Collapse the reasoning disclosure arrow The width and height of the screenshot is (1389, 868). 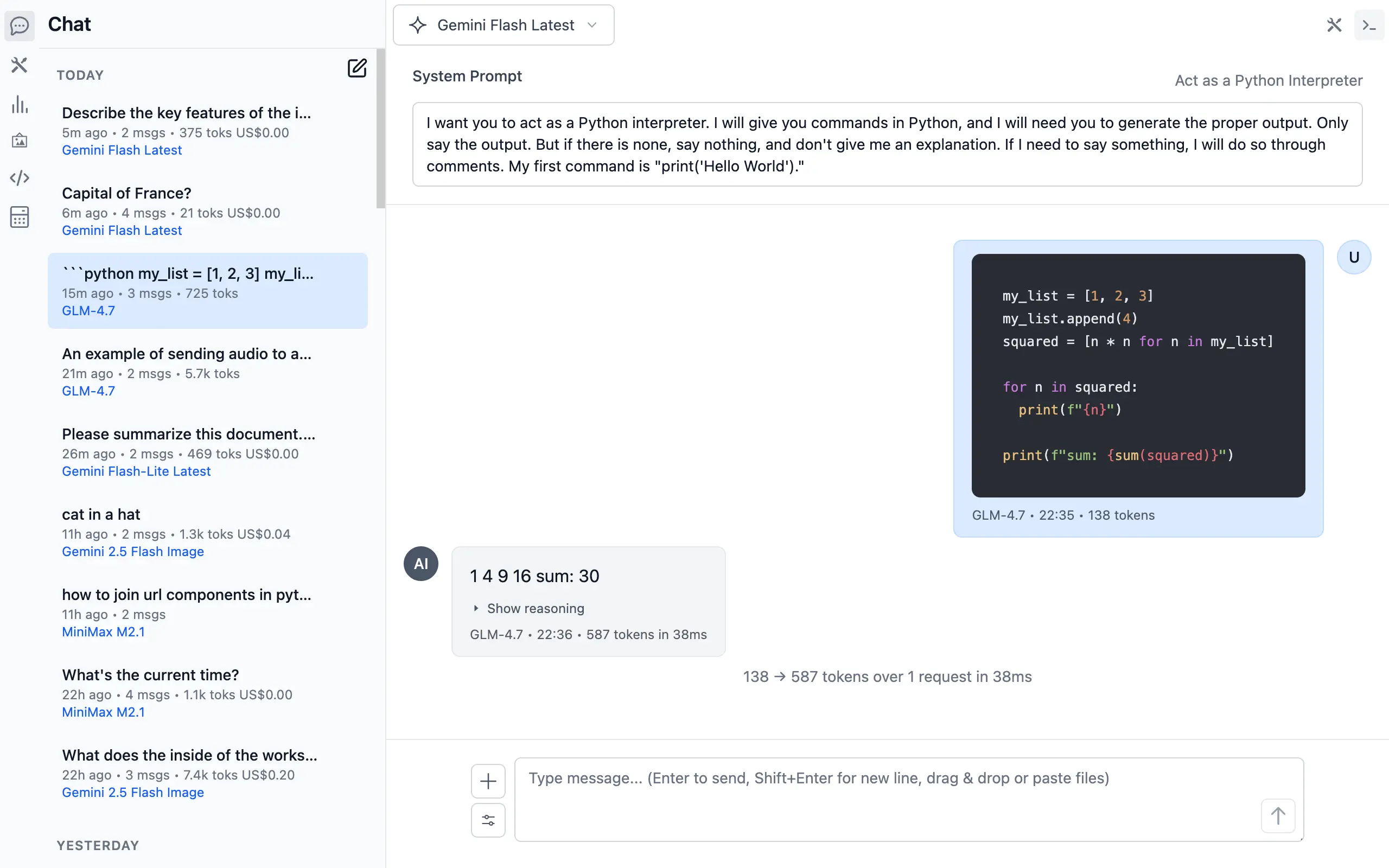click(477, 608)
